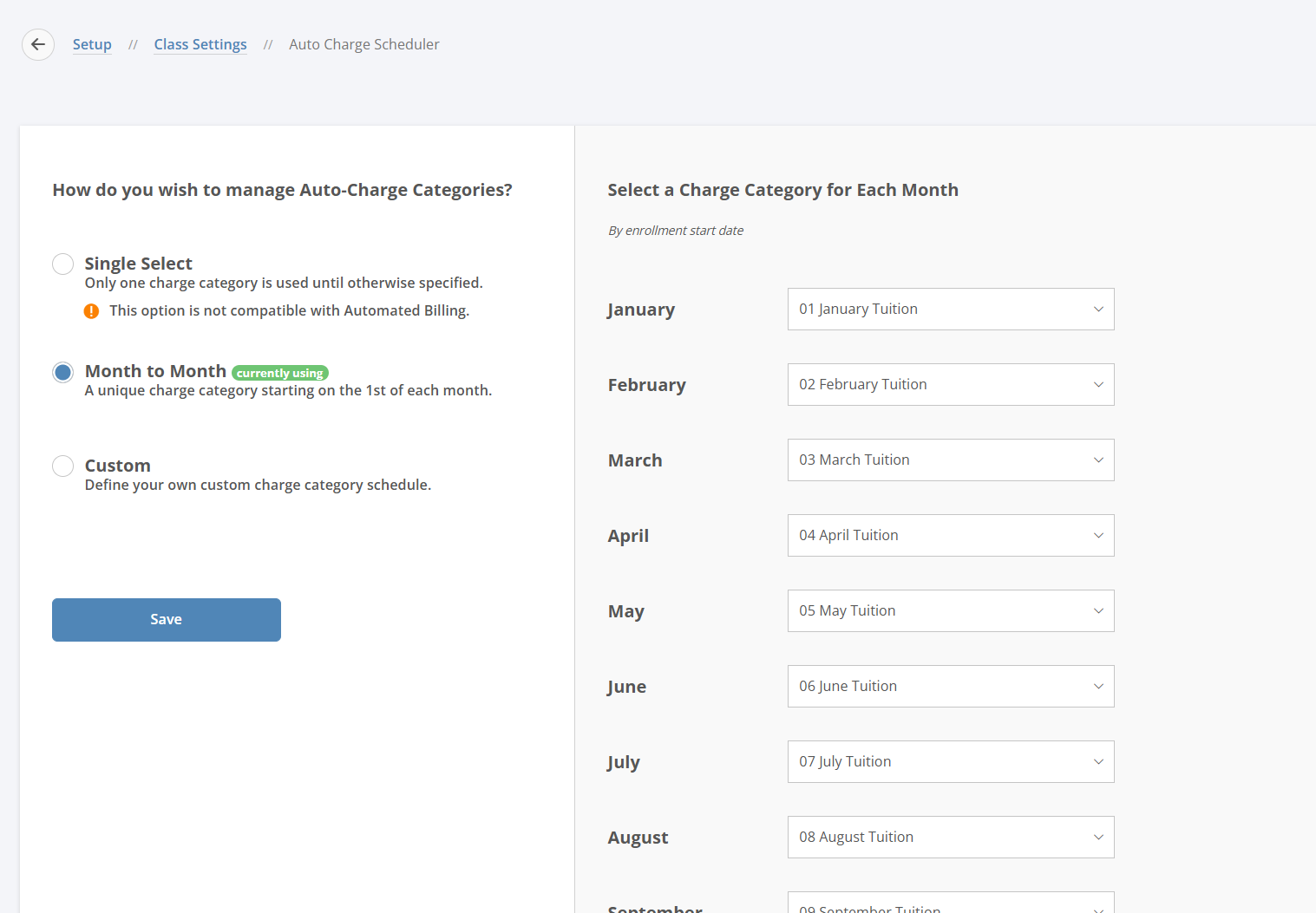Click the 'How do you wish to manage' heading

[282, 190]
